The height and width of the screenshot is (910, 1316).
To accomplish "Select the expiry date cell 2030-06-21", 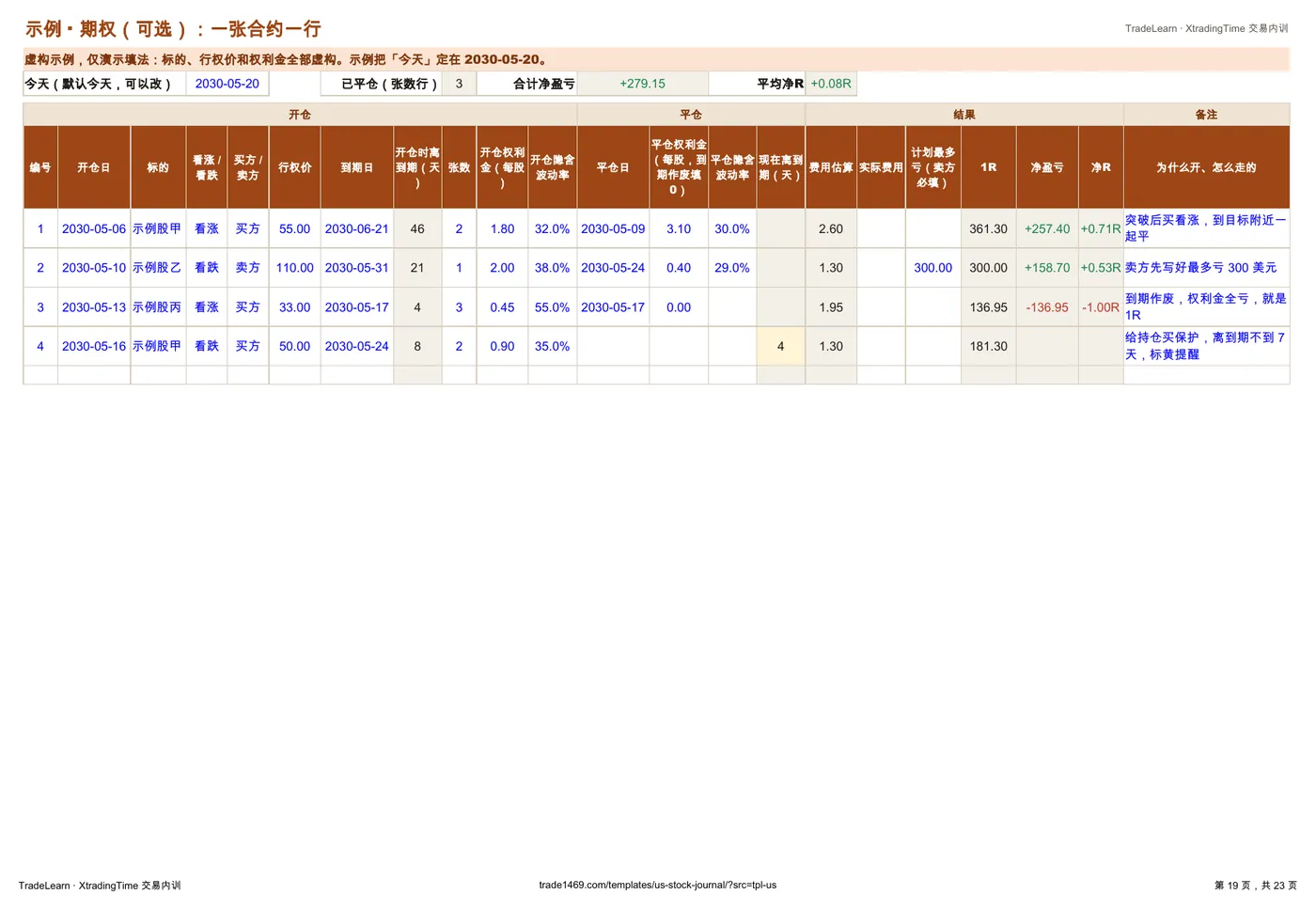I will point(356,228).
